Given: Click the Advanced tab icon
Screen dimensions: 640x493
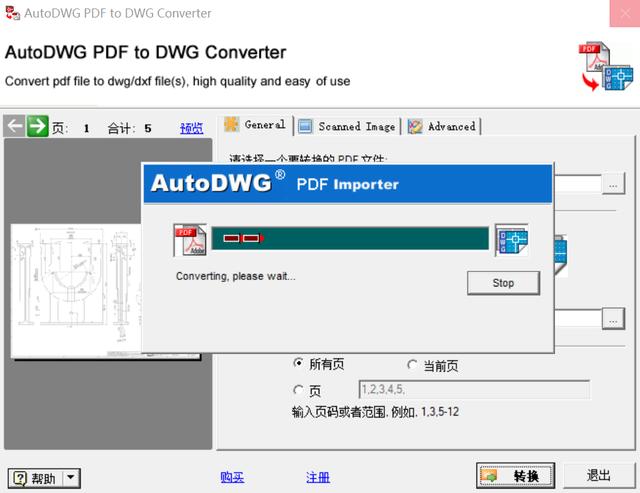Looking at the screenshot, I should 415,127.
